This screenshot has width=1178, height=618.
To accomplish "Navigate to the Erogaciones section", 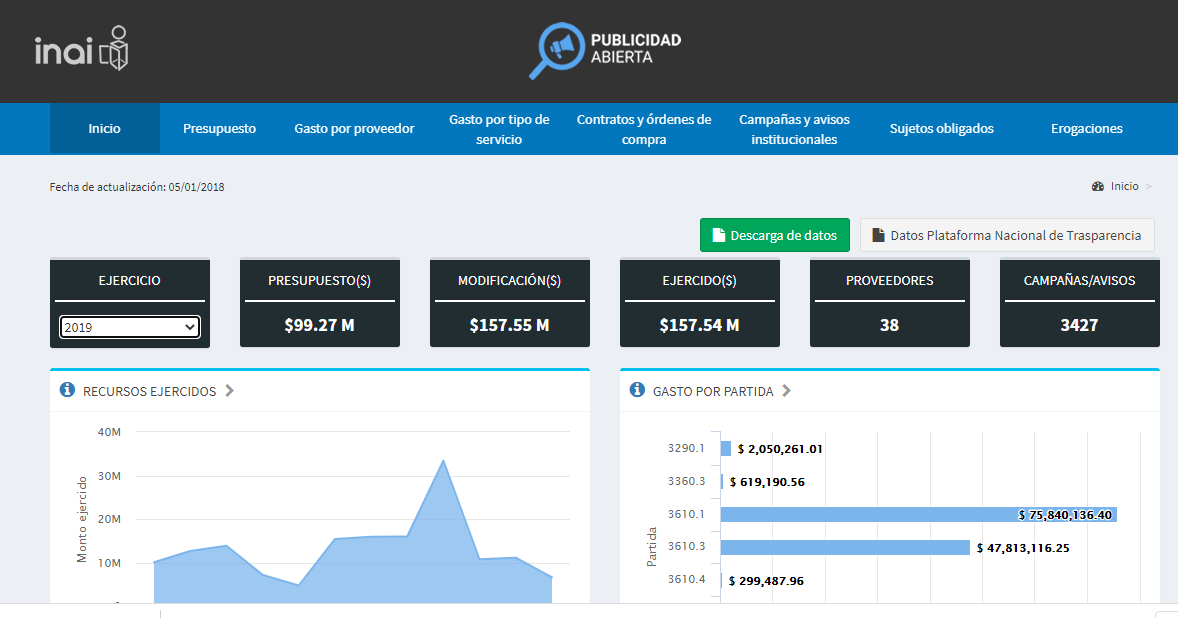I will click(x=1086, y=128).
